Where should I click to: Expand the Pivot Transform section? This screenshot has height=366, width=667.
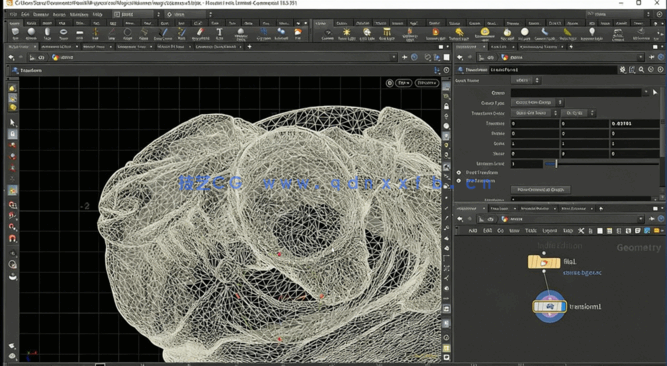pyautogui.click(x=459, y=173)
